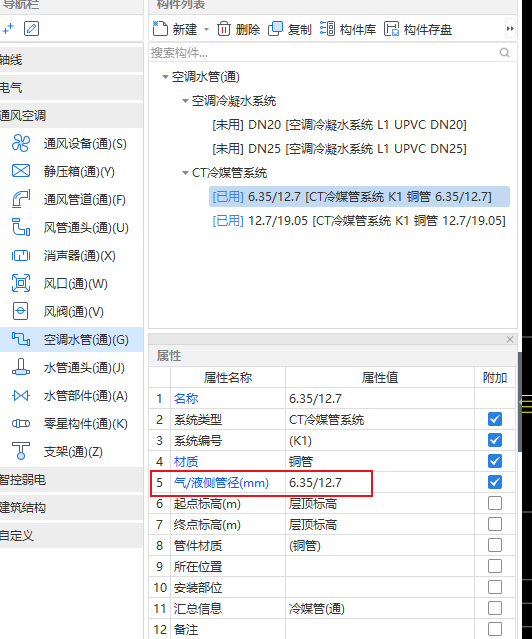Click 终点标高(m) value 层顶标高
The image size is (532, 639).
pyautogui.click(x=380, y=524)
